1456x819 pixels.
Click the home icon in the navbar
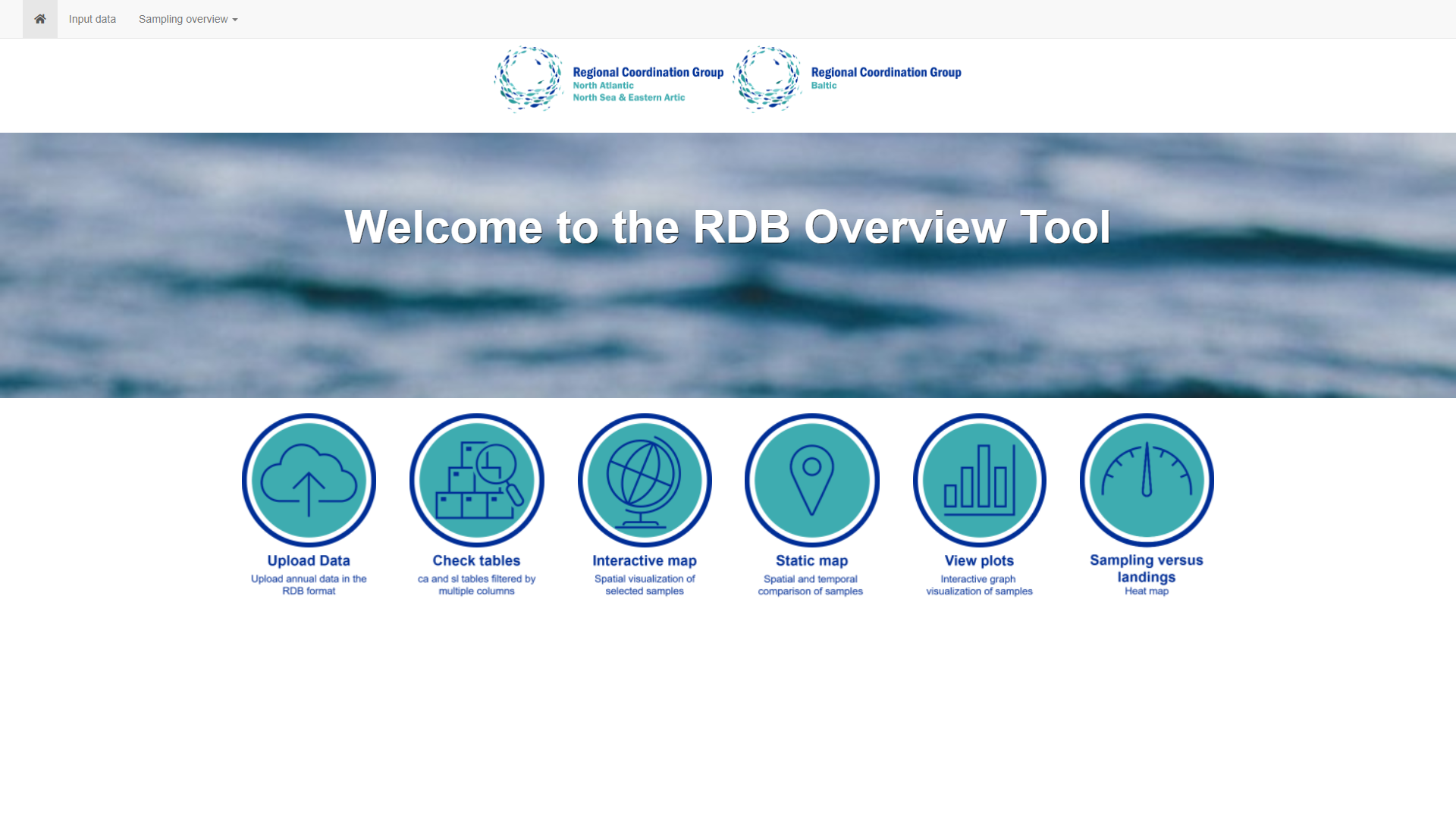(40, 19)
